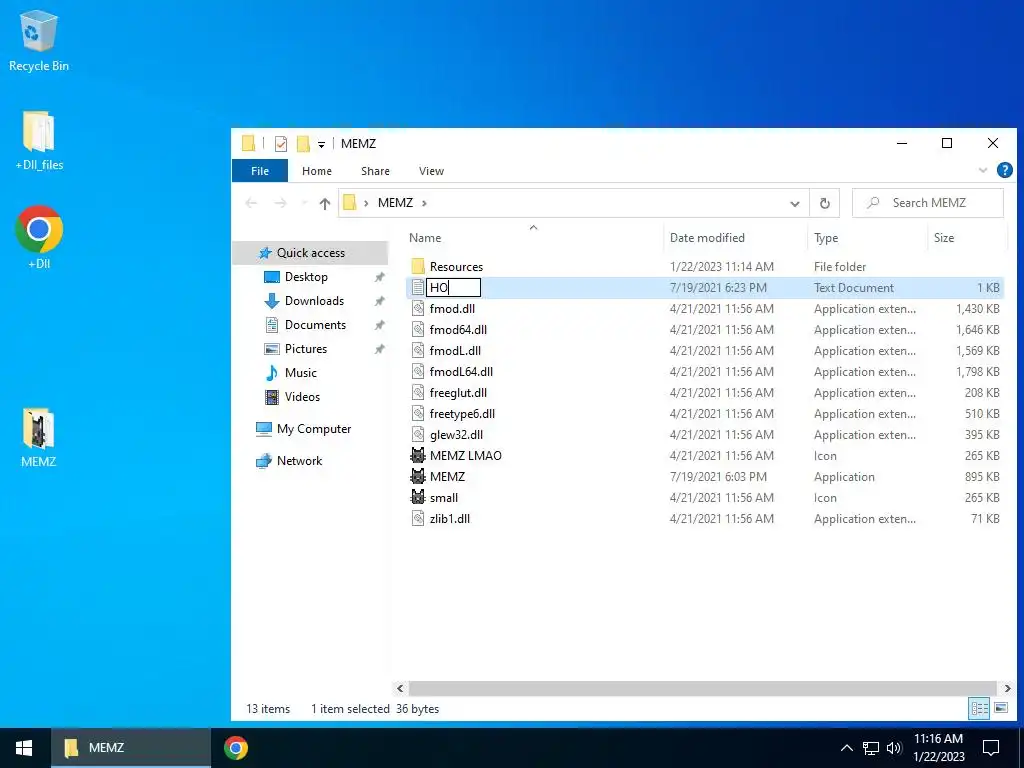
Task: Select the +Dll Chrome desktop shortcut
Action: pyautogui.click(x=39, y=238)
